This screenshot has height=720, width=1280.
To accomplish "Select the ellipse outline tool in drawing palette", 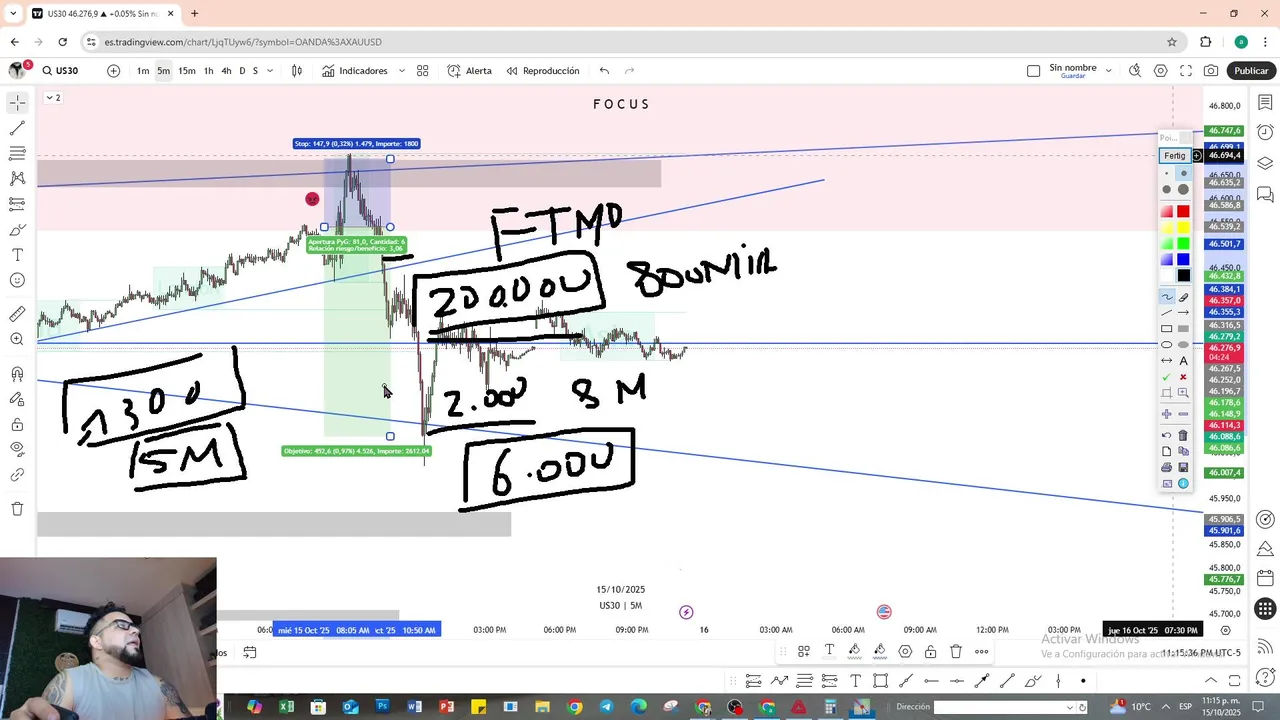I will click(1166, 345).
